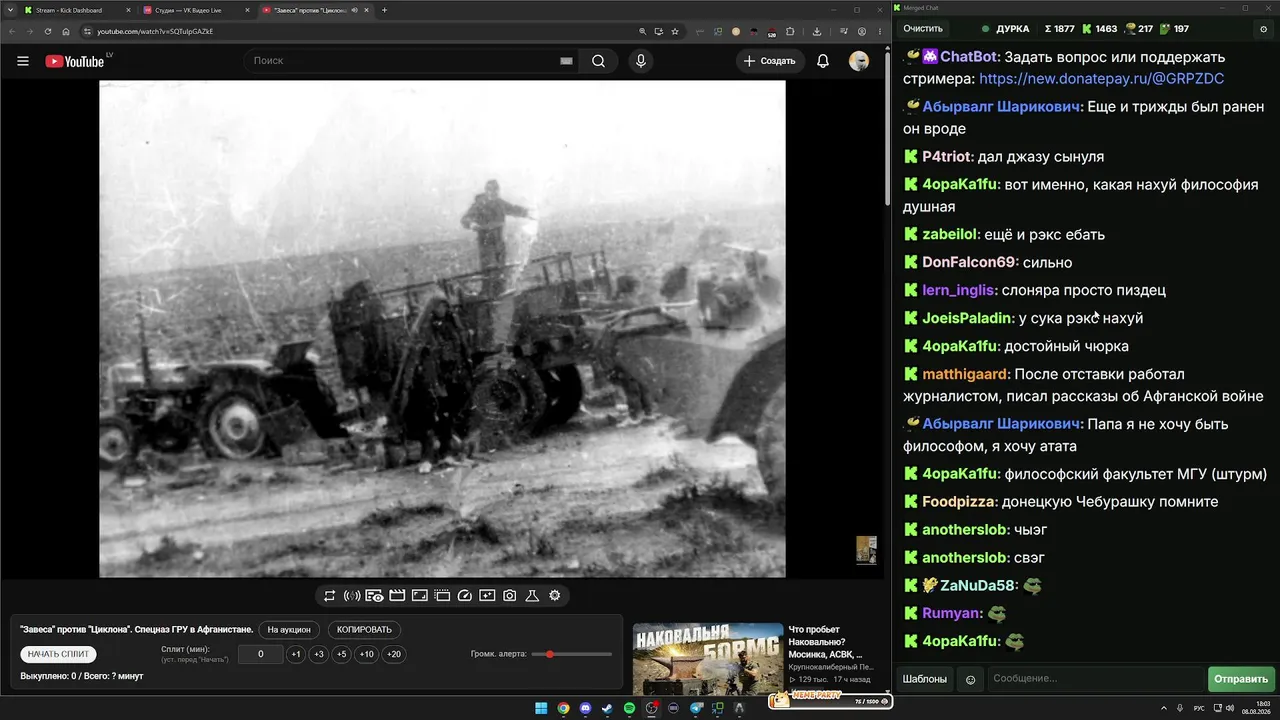
Task: Take a screenshot with camera icon
Action: point(510,596)
